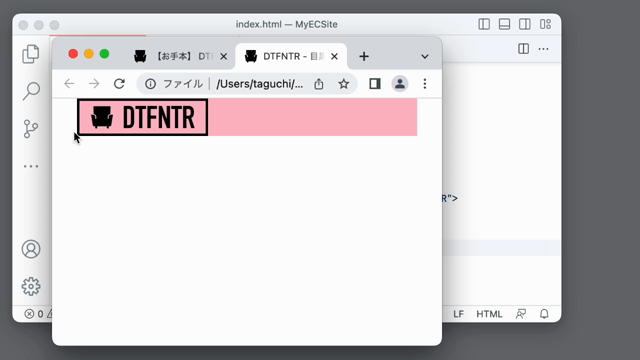This screenshot has height=360, width=640.
Task: Reload the browser page
Action: point(119,84)
